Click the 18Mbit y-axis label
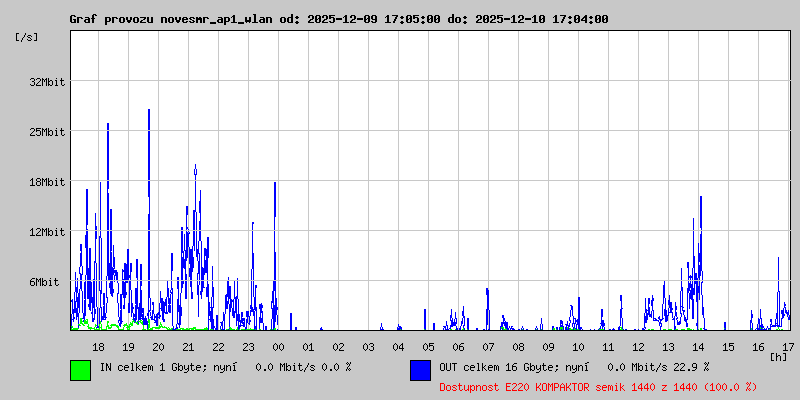The height and width of the screenshot is (400, 800). click(47, 182)
